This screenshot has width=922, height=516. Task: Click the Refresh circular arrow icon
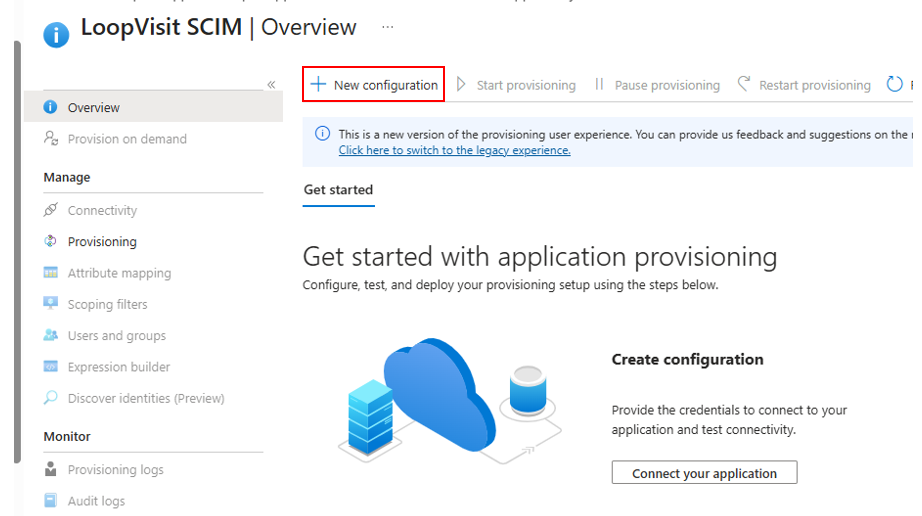(894, 85)
